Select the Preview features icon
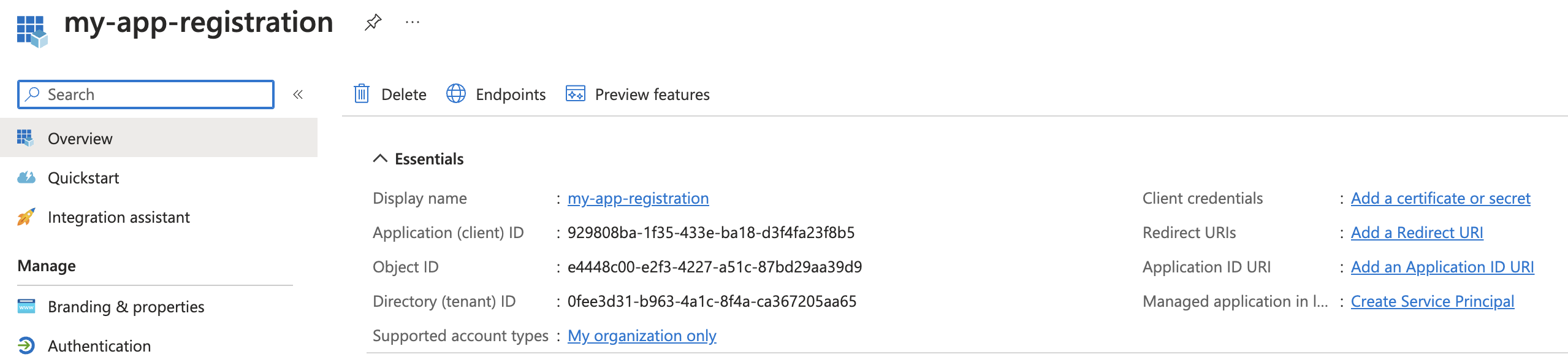This screenshot has height=362, width=1568. point(575,94)
